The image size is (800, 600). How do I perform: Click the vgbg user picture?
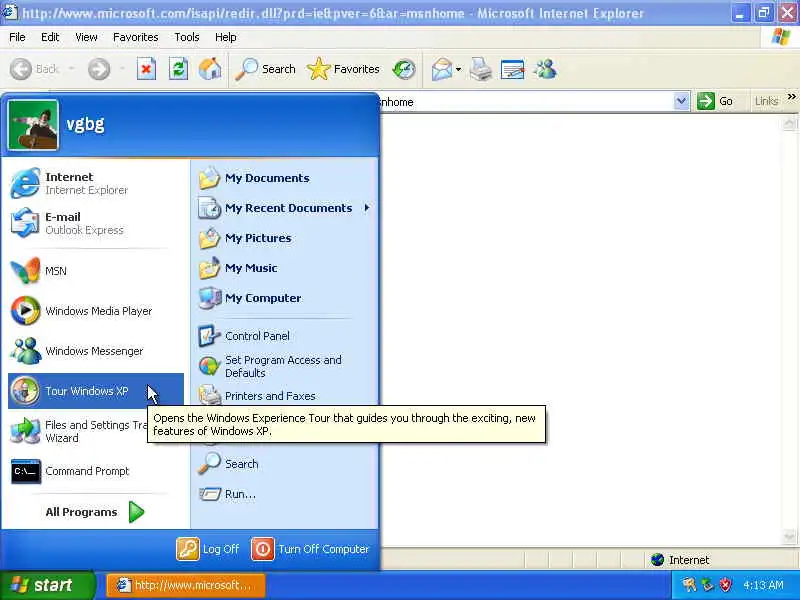click(x=33, y=125)
